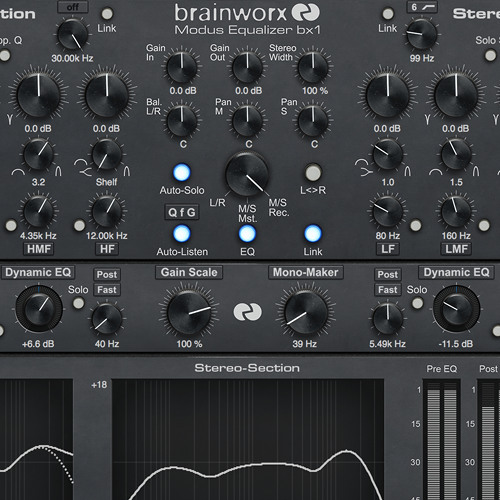Toggle the Link button beside 30.00k Hz
The image size is (500, 500).
pos(107,14)
